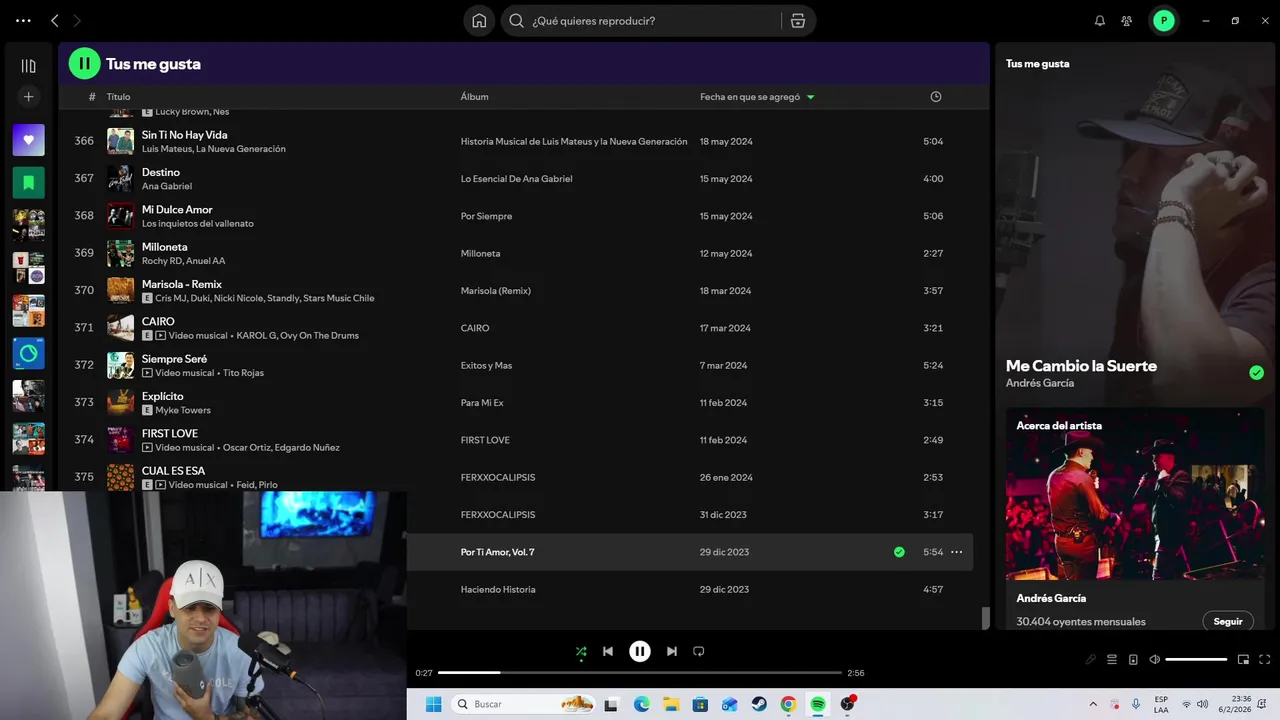Open Steam from the taskbar
Image resolution: width=1280 pixels, height=720 pixels.
click(x=759, y=704)
